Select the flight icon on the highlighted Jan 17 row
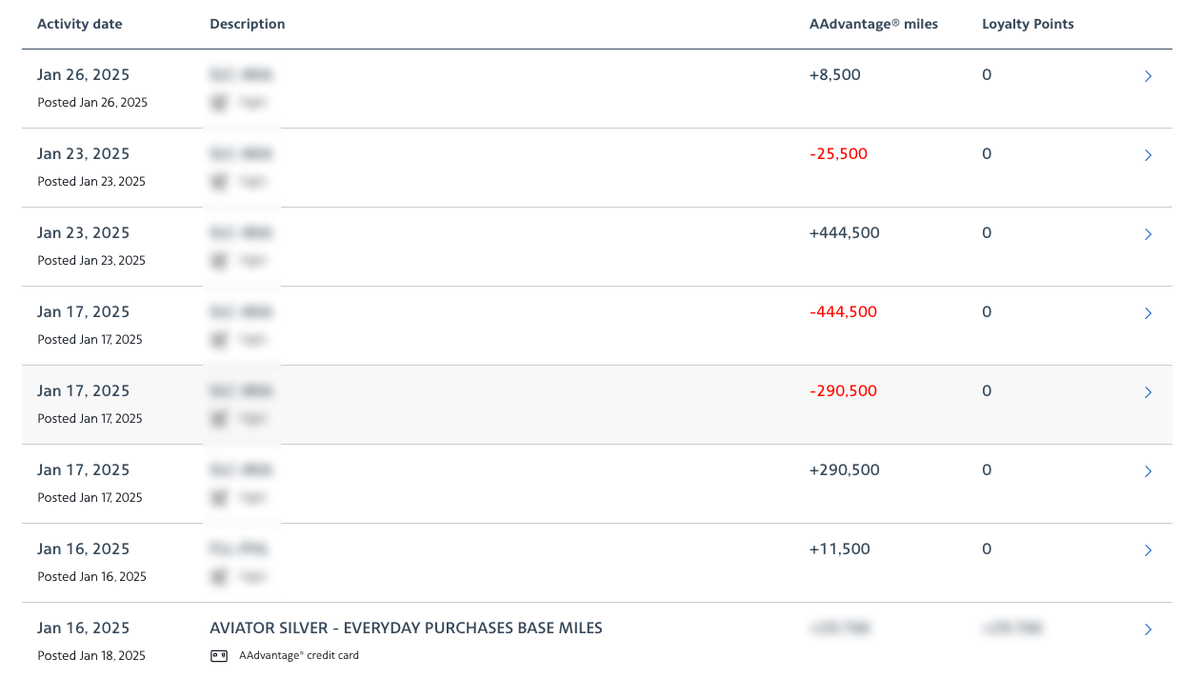The width and height of the screenshot is (1200, 678). coord(218,418)
